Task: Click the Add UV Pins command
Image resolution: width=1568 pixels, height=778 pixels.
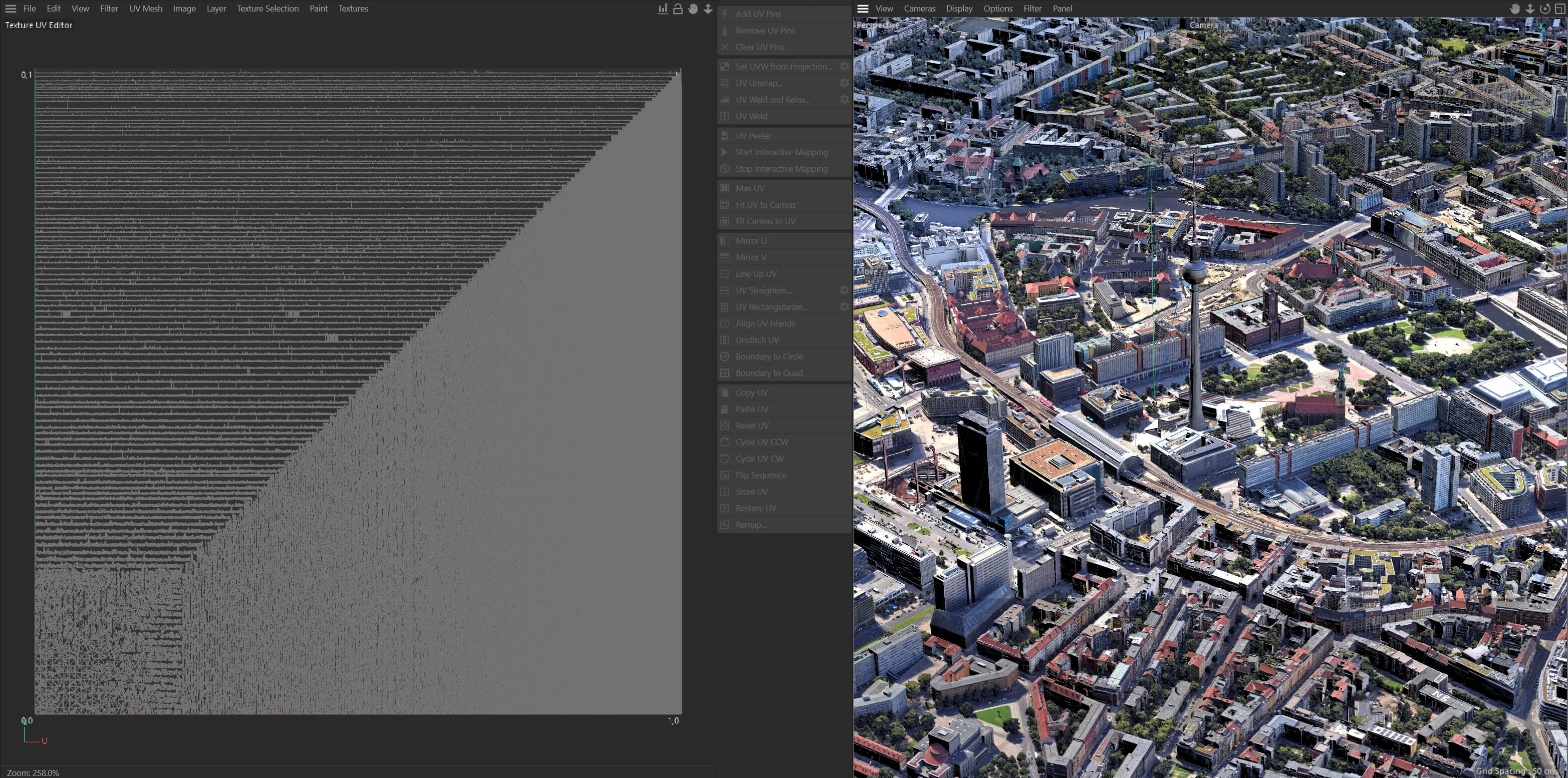Action: (x=784, y=14)
